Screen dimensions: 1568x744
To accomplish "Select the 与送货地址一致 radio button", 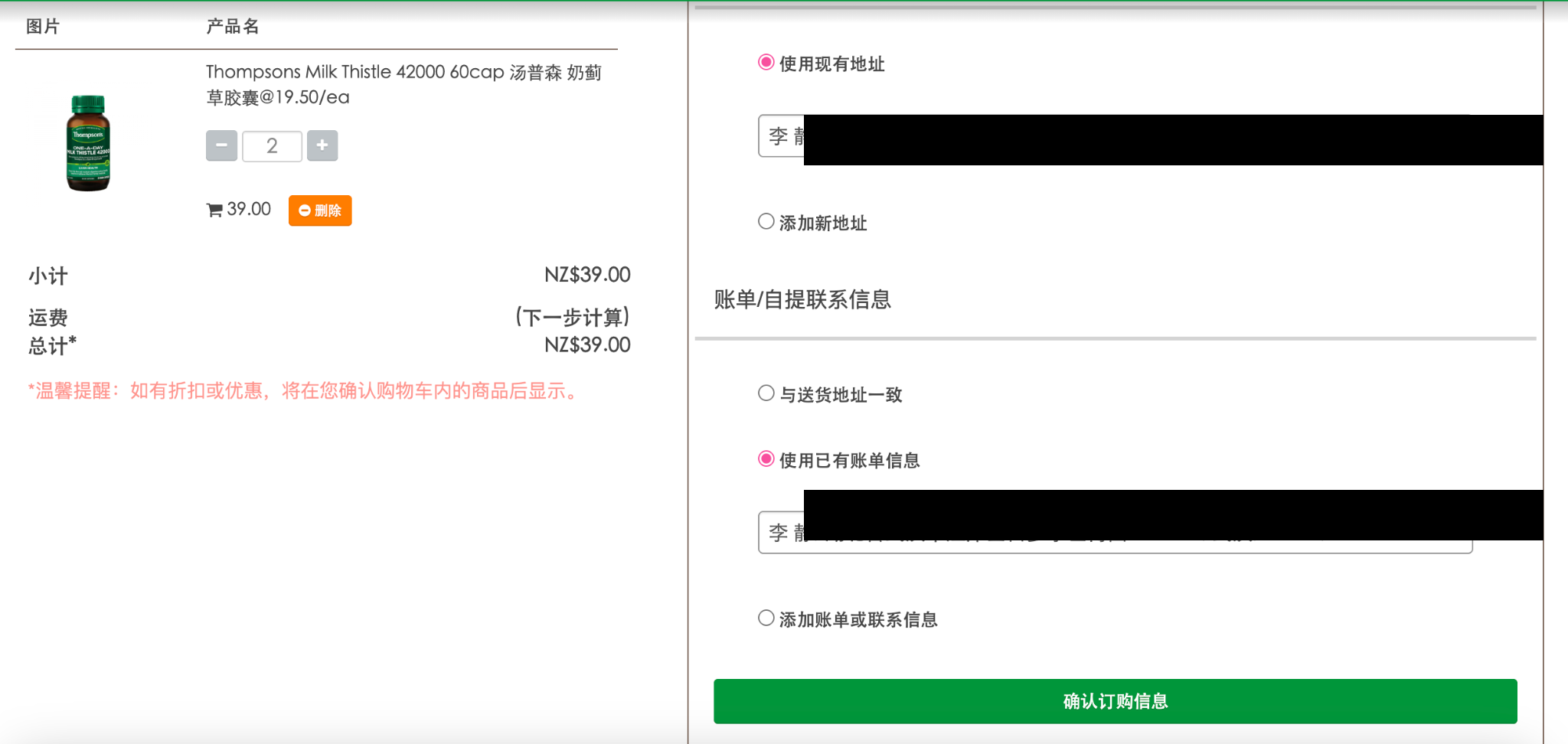I will click(766, 393).
